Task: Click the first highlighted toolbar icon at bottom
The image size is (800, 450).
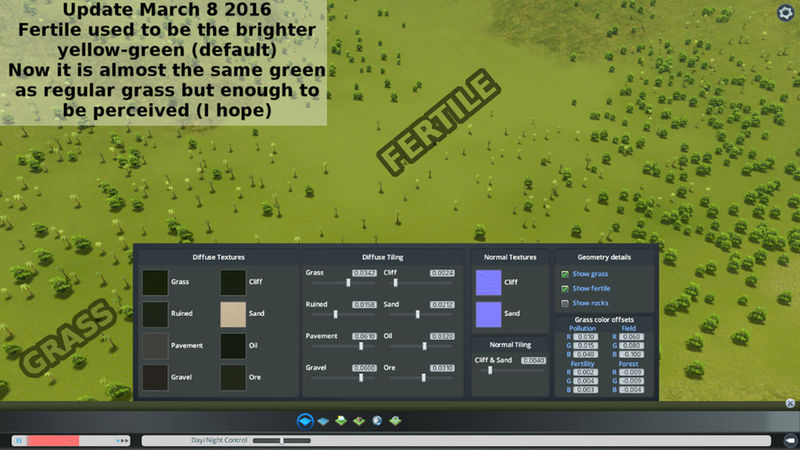Action: coord(304,421)
